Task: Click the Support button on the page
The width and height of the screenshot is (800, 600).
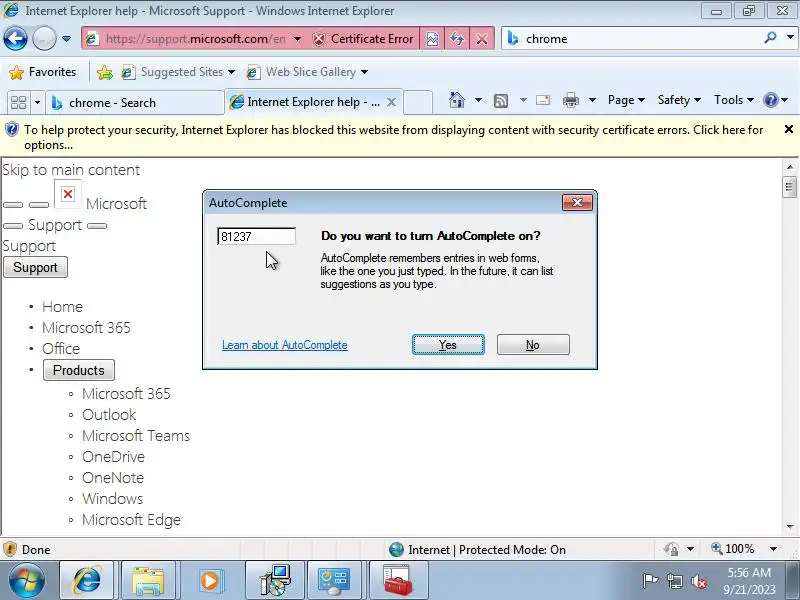Action: [x=35, y=267]
